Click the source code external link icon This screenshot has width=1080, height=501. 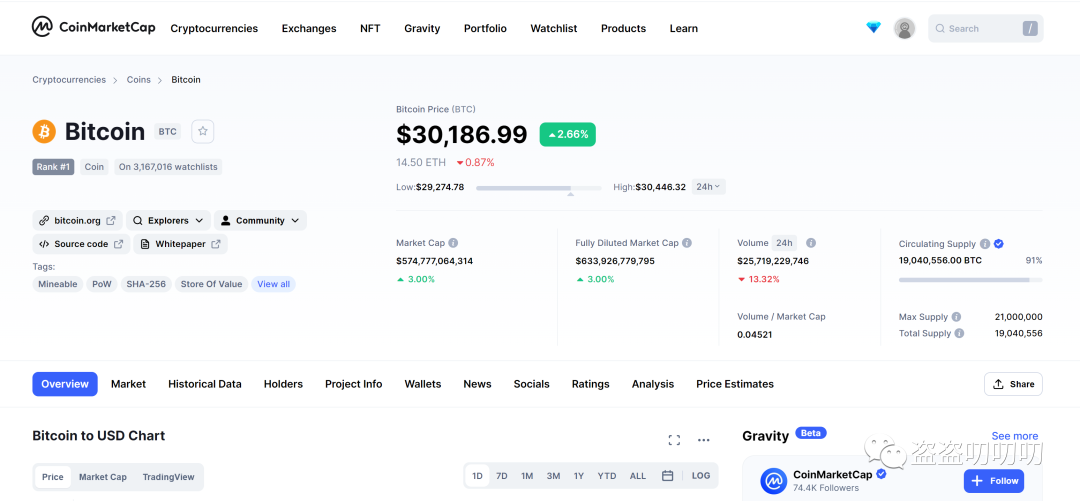(x=118, y=244)
